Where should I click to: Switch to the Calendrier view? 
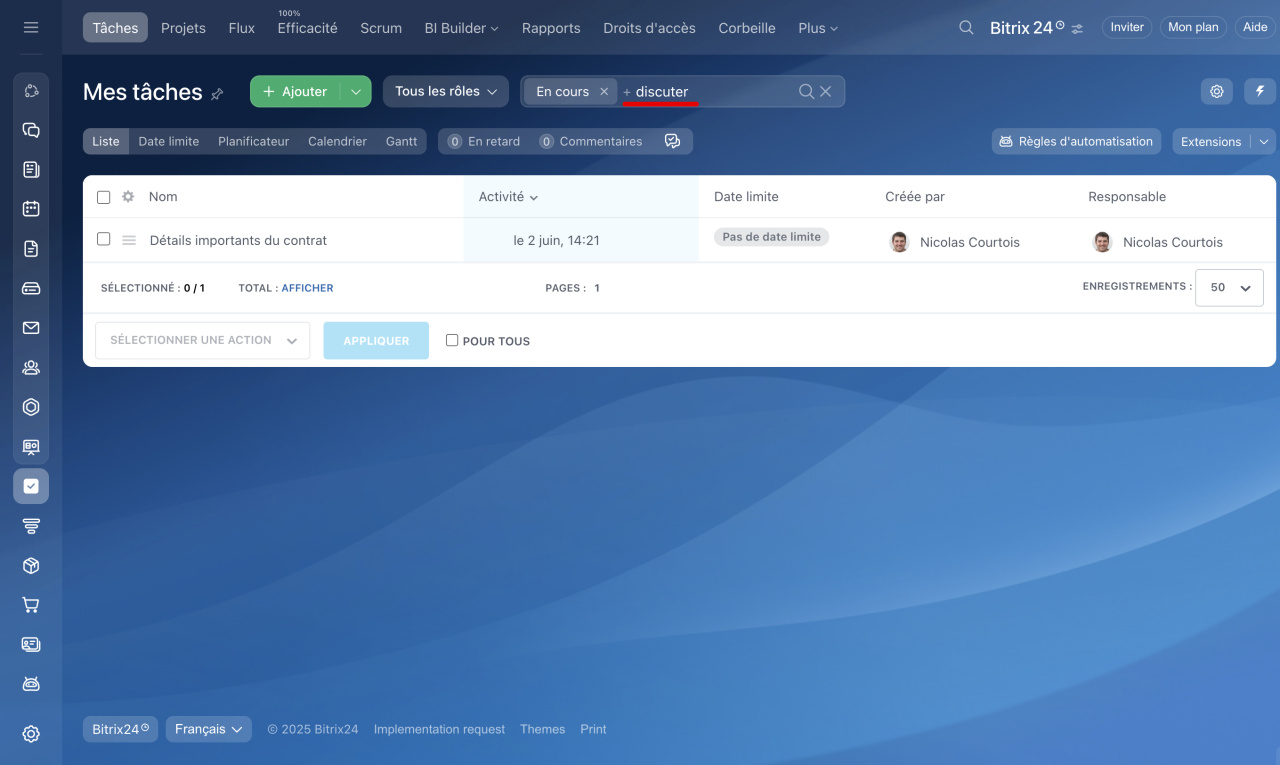[x=337, y=141]
